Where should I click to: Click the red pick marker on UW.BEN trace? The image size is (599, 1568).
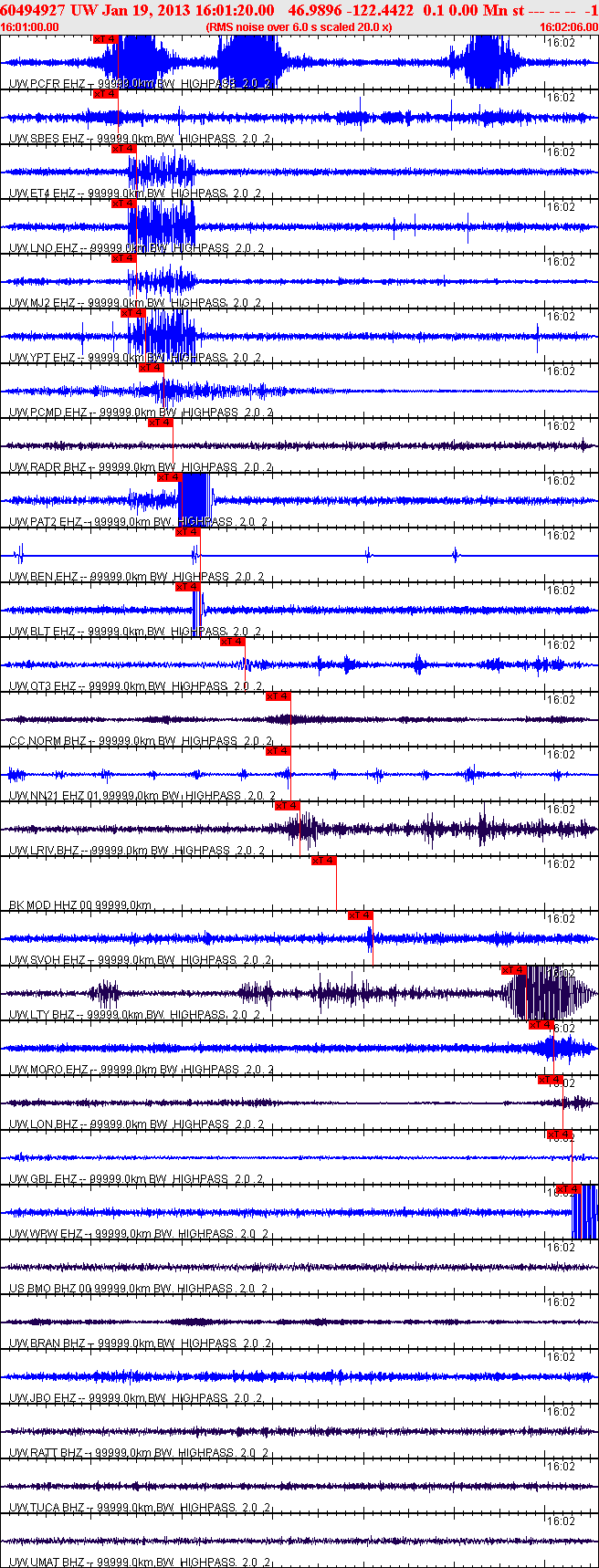pos(187,532)
